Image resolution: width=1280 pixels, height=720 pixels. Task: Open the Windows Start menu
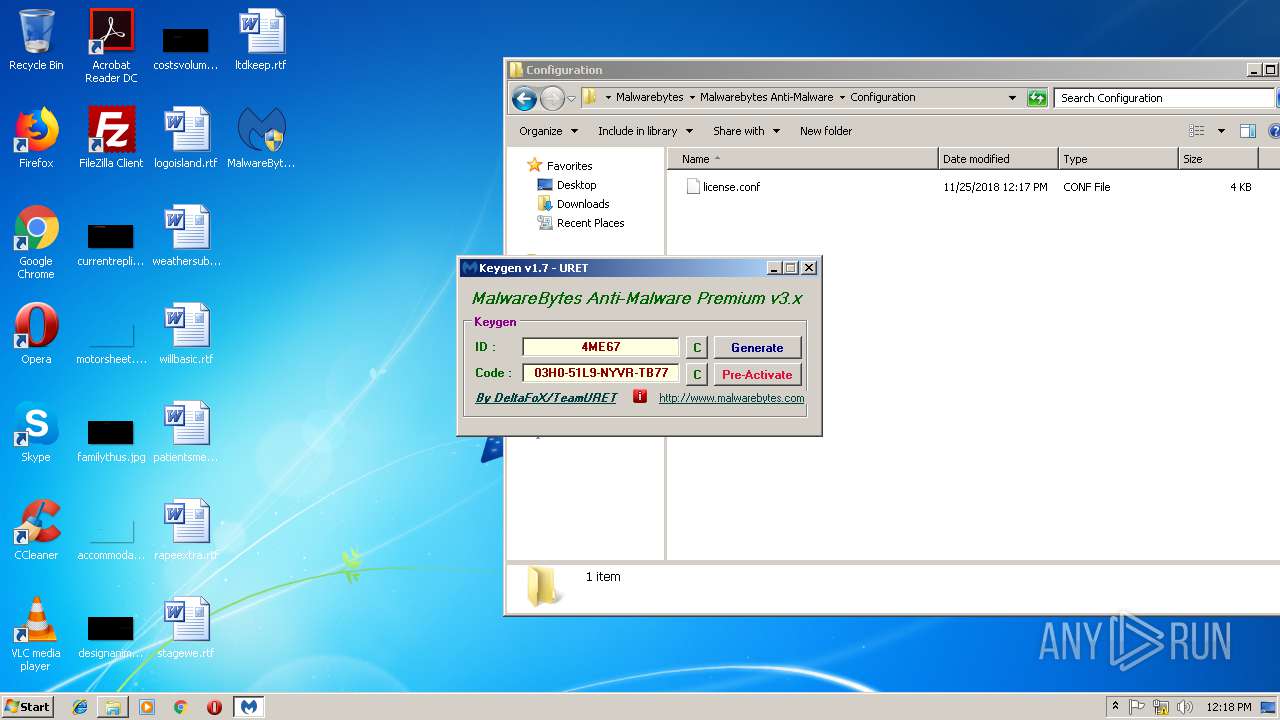coord(28,707)
